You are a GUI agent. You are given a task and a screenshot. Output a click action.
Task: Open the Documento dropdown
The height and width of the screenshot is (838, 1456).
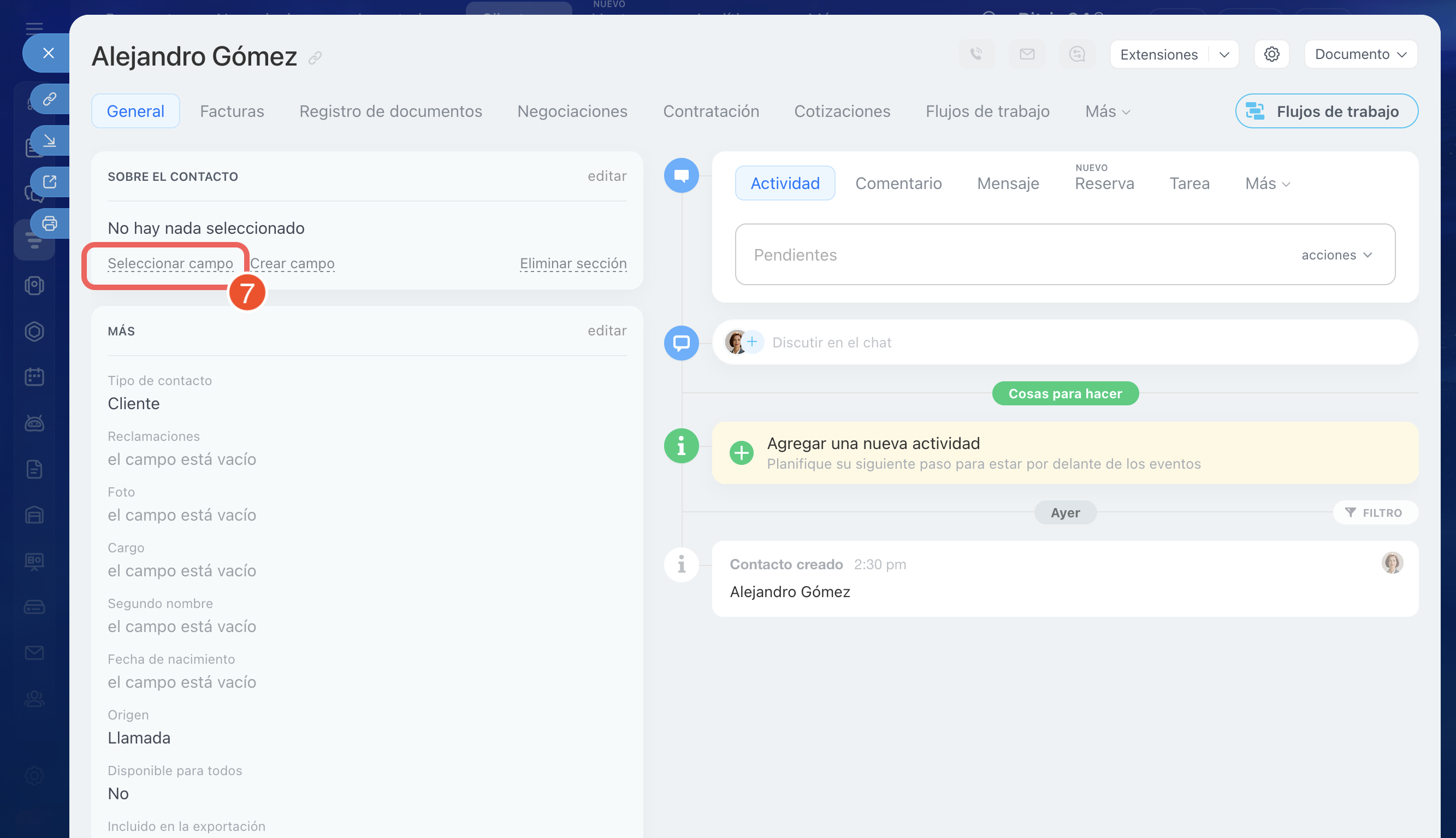[x=1360, y=54]
